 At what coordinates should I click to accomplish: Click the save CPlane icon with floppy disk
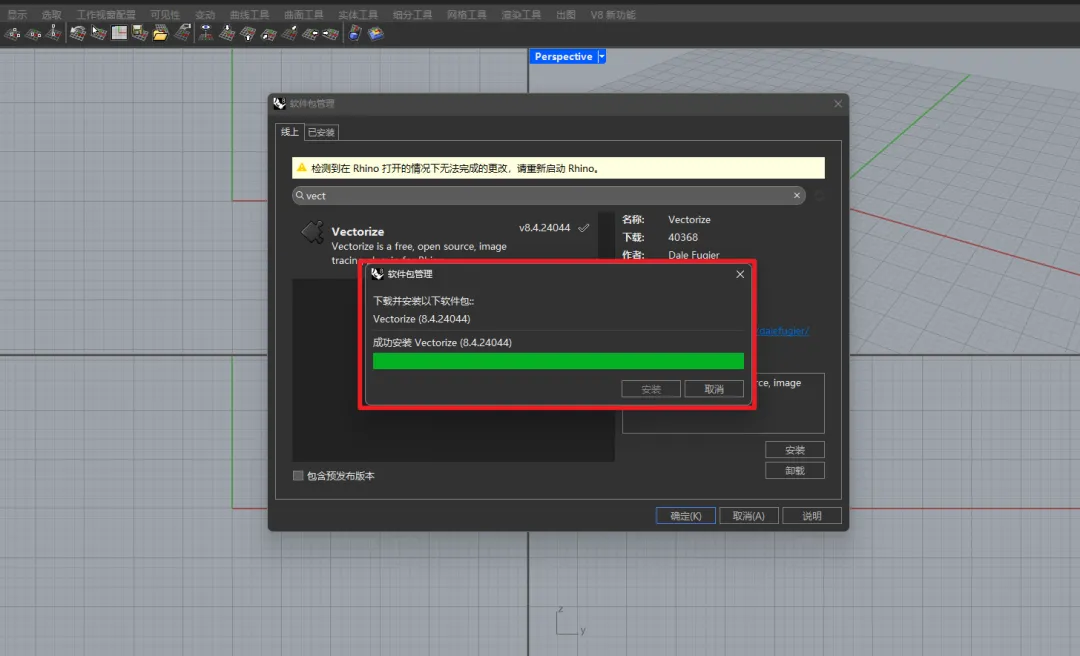coord(140,33)
